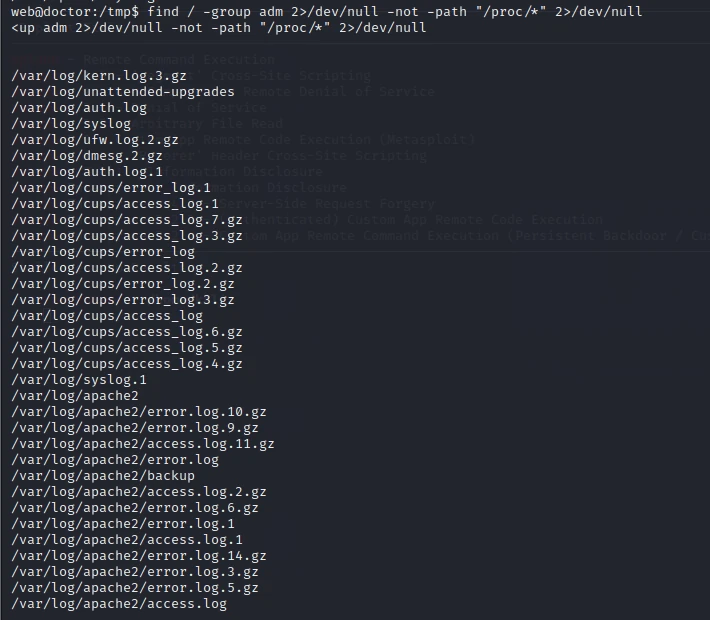Click the /var/log/apache2 directory line
Screen dimensions: 710x620
75,396
